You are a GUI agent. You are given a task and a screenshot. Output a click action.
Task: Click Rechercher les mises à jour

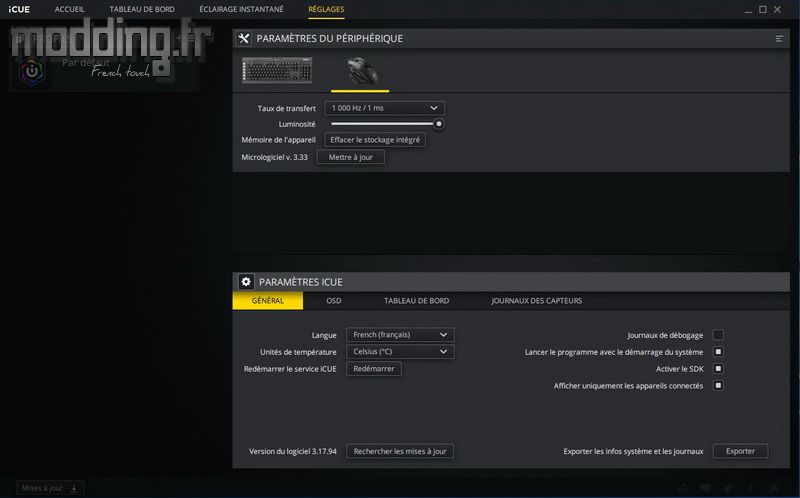coord(400,451)
